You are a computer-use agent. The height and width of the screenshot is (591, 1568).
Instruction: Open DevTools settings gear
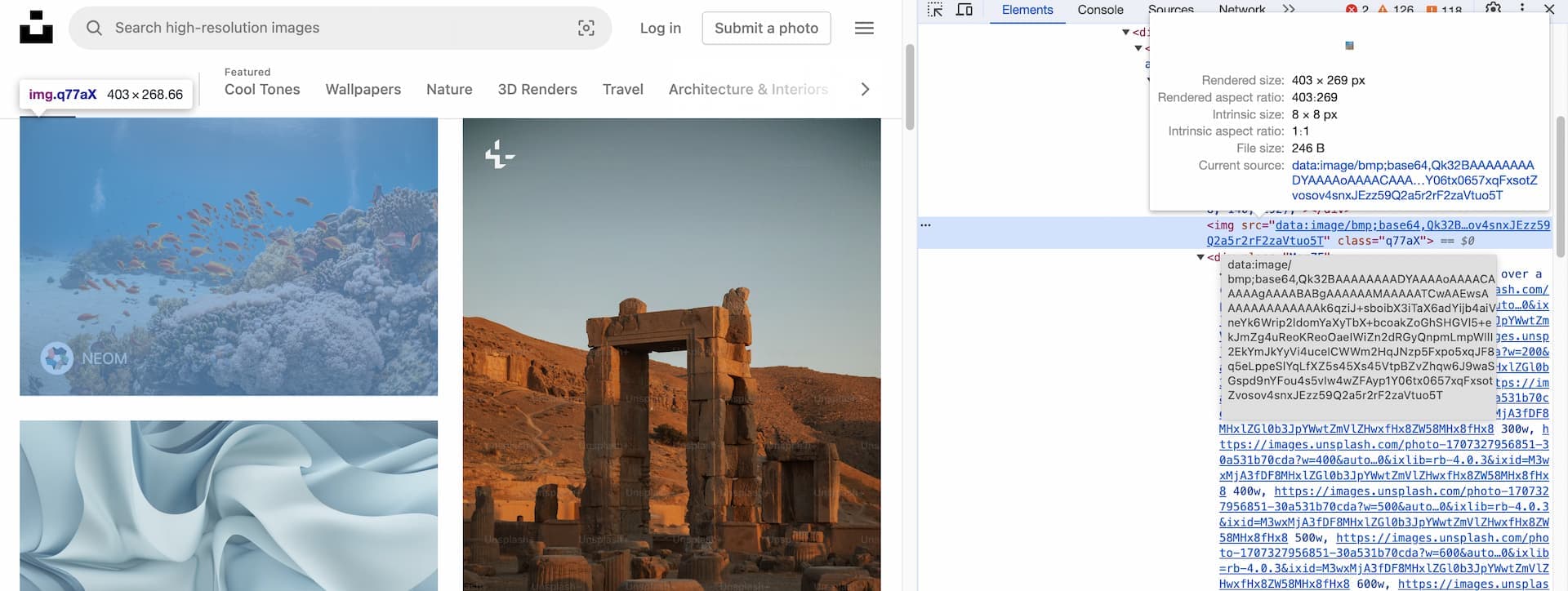coord(1493,9)
